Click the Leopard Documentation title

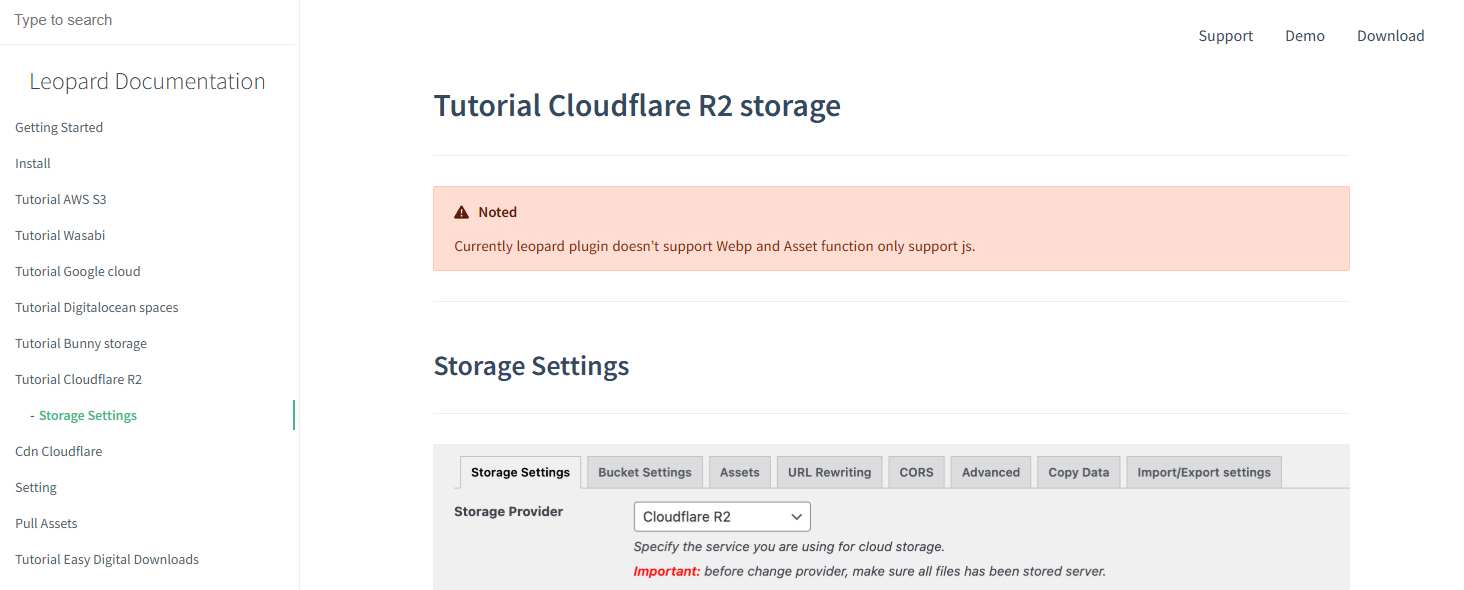(147, 82)
